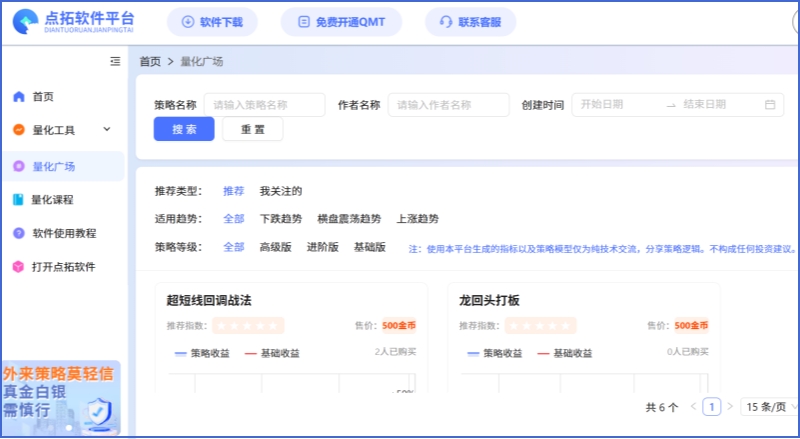Image resolution: width=800 pixels, height=439 pixels.
Task: Click the 重置 button
Action: point(253,129)
